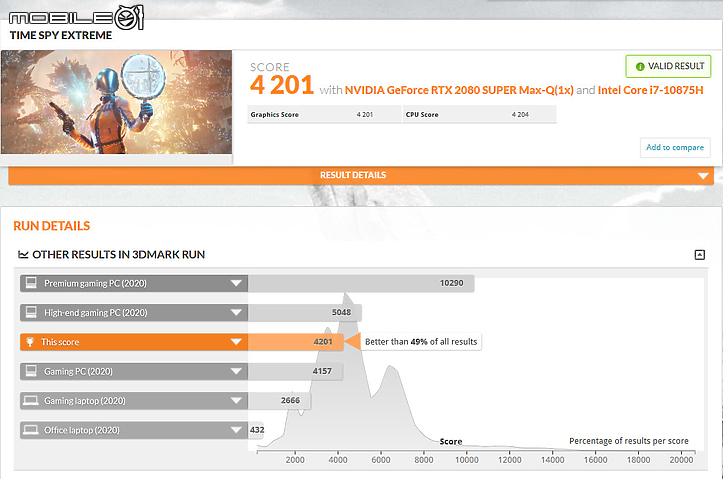Click the Office laptop (2020) laptop icon

(x=31, y=430)
